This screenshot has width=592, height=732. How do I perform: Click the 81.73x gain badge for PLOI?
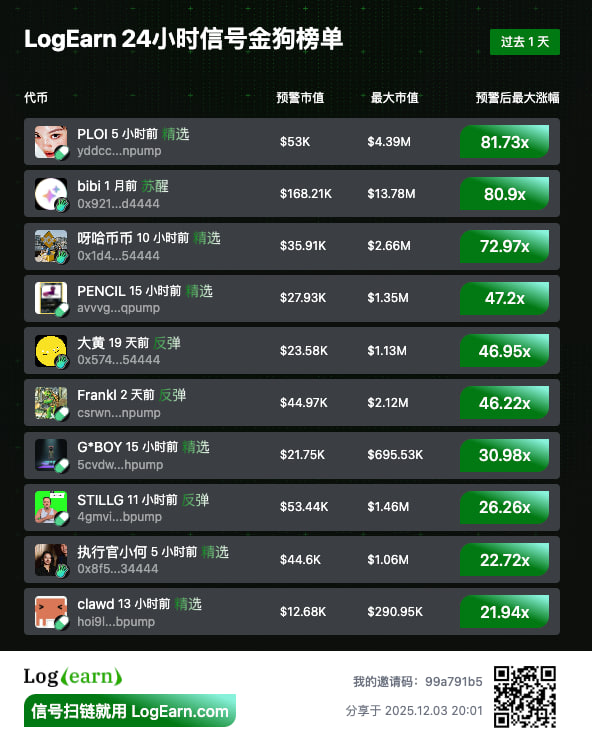point(505,142)
